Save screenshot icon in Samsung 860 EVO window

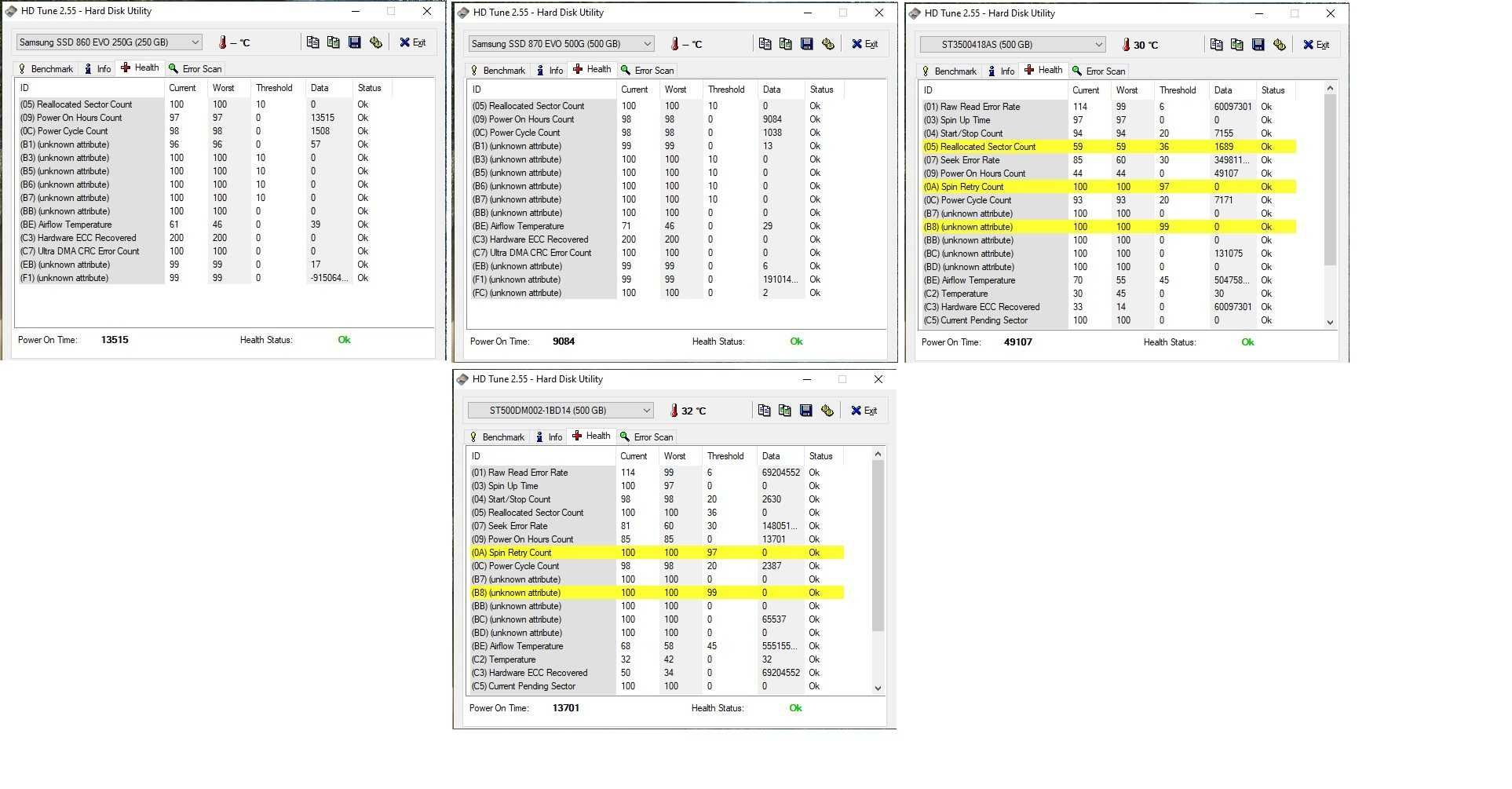coord(355,42)
